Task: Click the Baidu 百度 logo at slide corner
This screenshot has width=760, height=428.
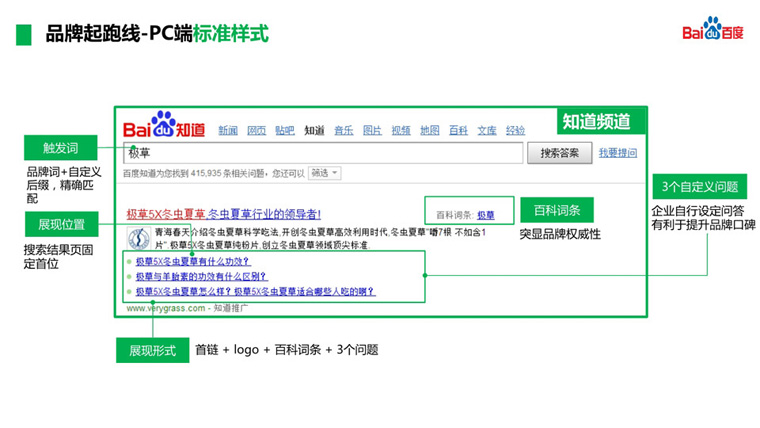Action: (712, 29)
